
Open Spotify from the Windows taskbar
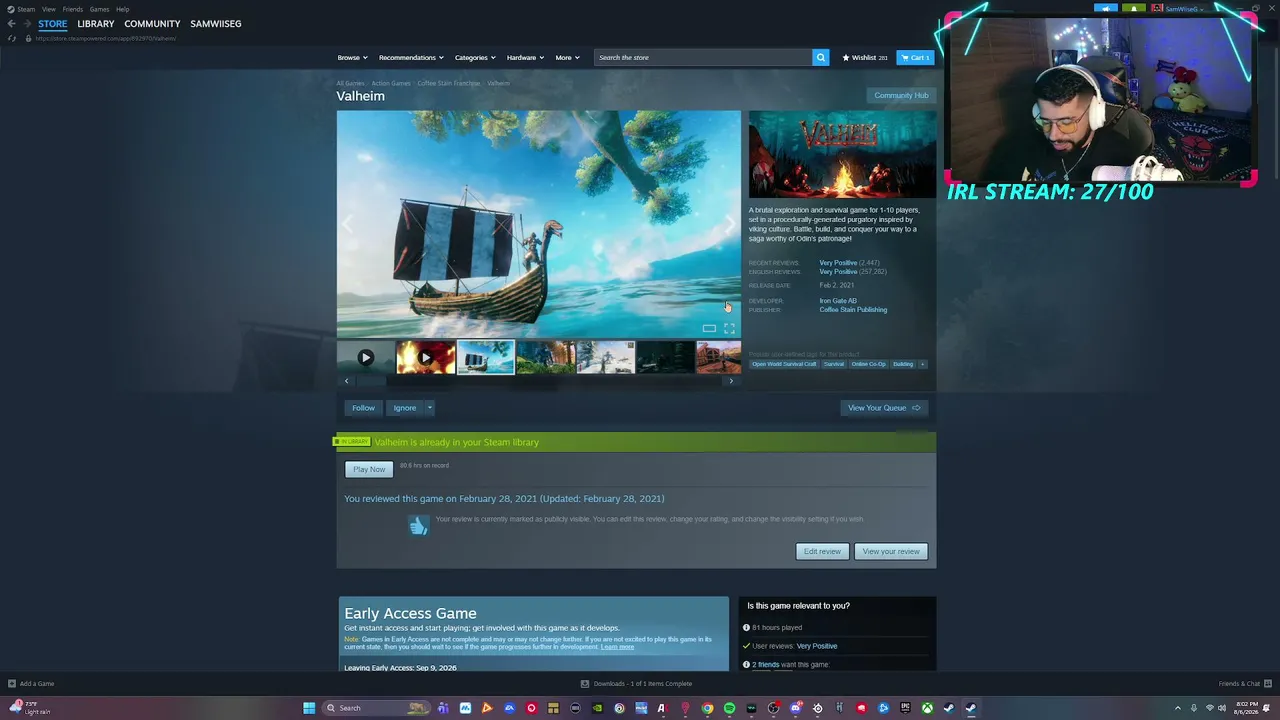729,708
